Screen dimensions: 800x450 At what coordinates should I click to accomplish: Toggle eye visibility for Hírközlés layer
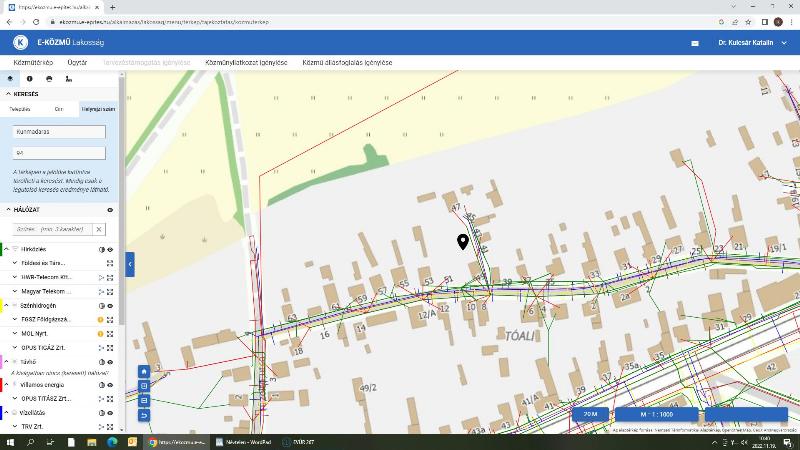point(110,249)
